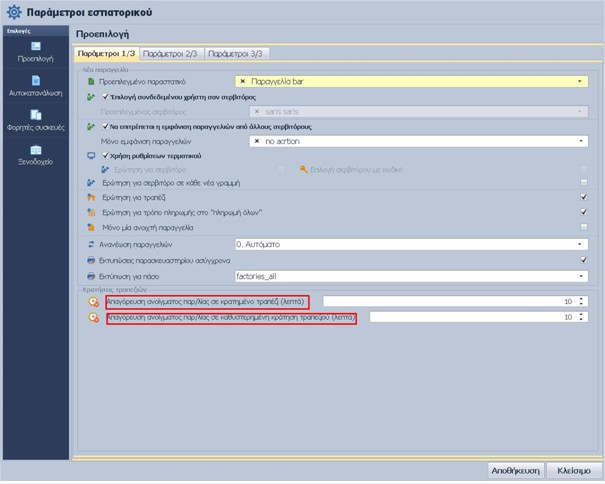Click clock icon for reserved table setting
Screen dimensions: 605x484
(93, 301)
